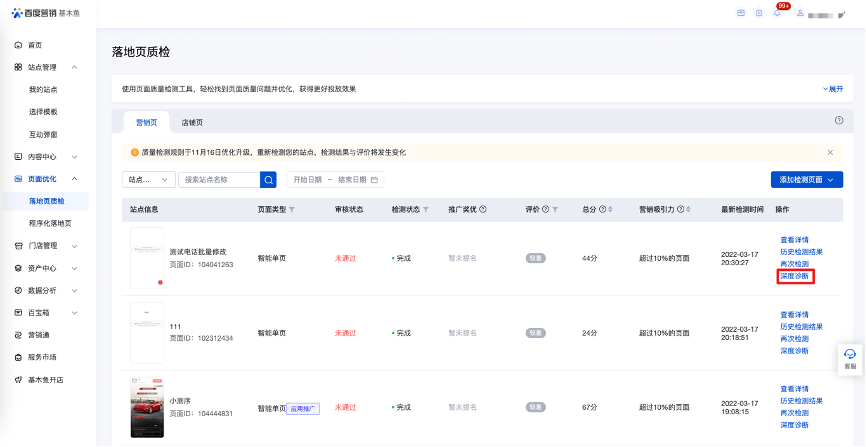Expand the 内容中心 sidebar menu
The width and height of the screenshot is (866, 447).
tap(75, 157)
